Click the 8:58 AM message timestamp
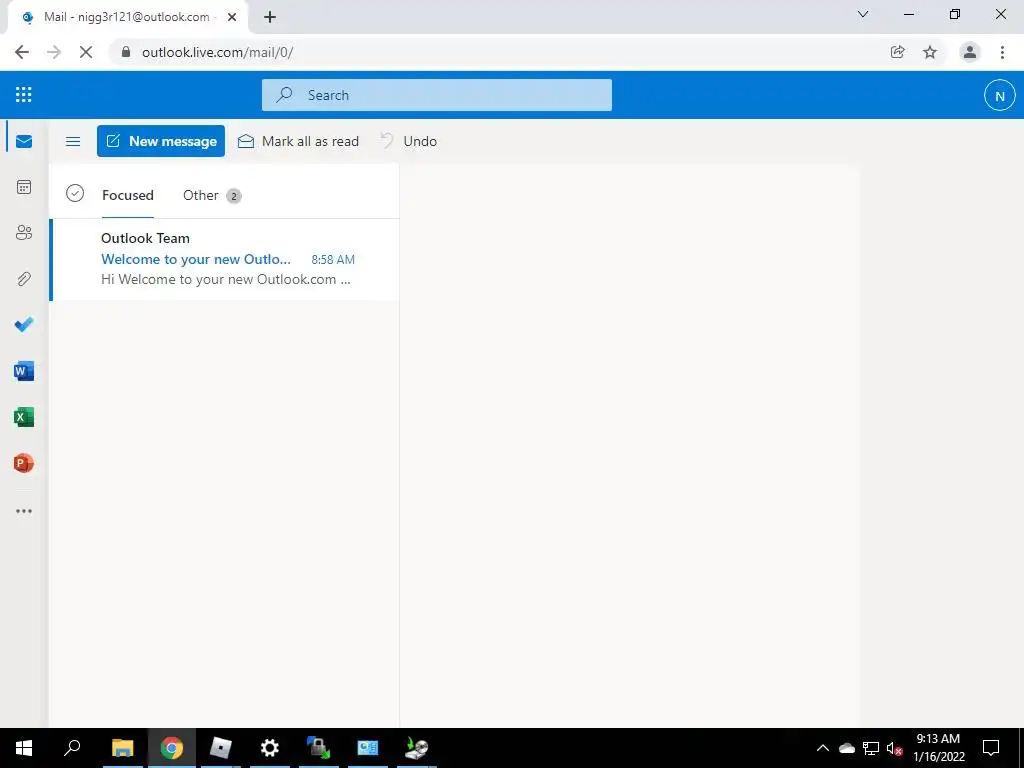The image size is (1024, 768). 333,259
